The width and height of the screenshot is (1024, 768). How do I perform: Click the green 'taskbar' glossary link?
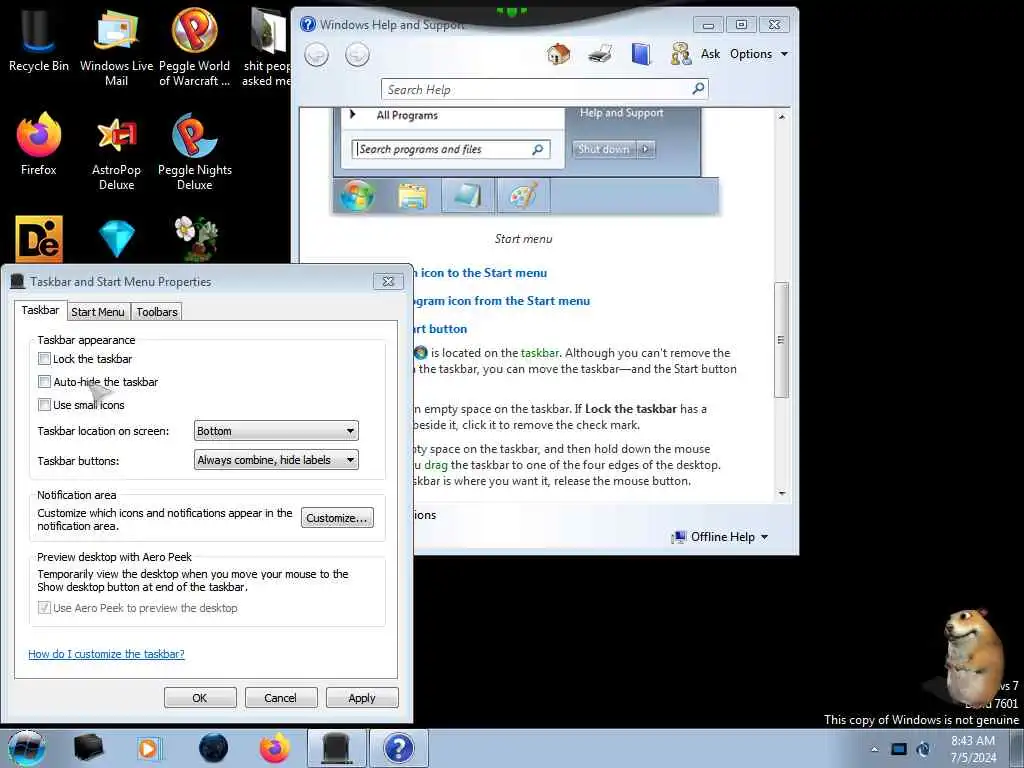(539, 353)
